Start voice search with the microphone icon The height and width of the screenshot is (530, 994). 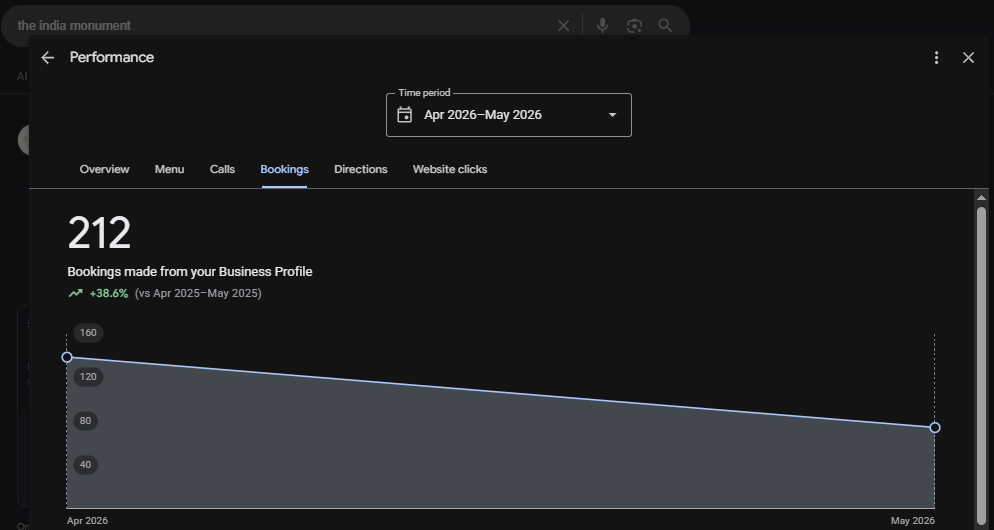(602, 25)
